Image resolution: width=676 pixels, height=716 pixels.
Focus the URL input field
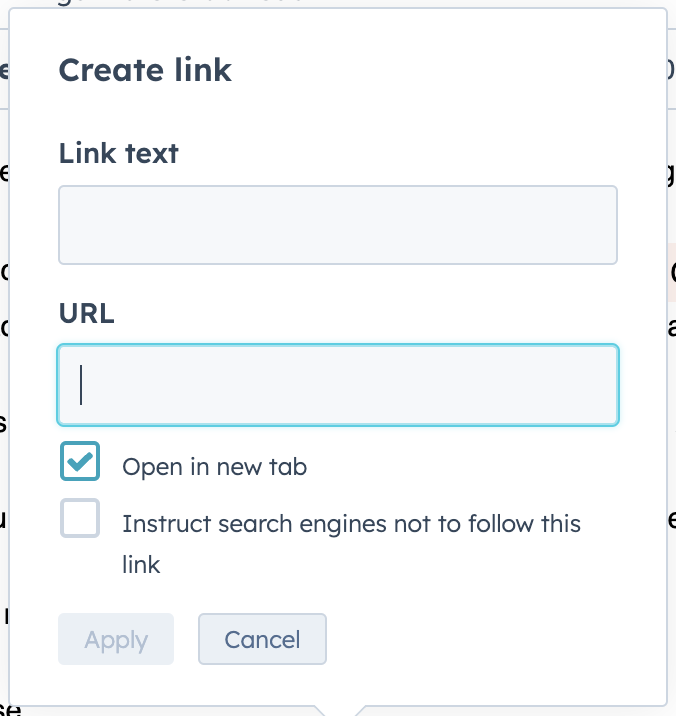click(337, 385)
